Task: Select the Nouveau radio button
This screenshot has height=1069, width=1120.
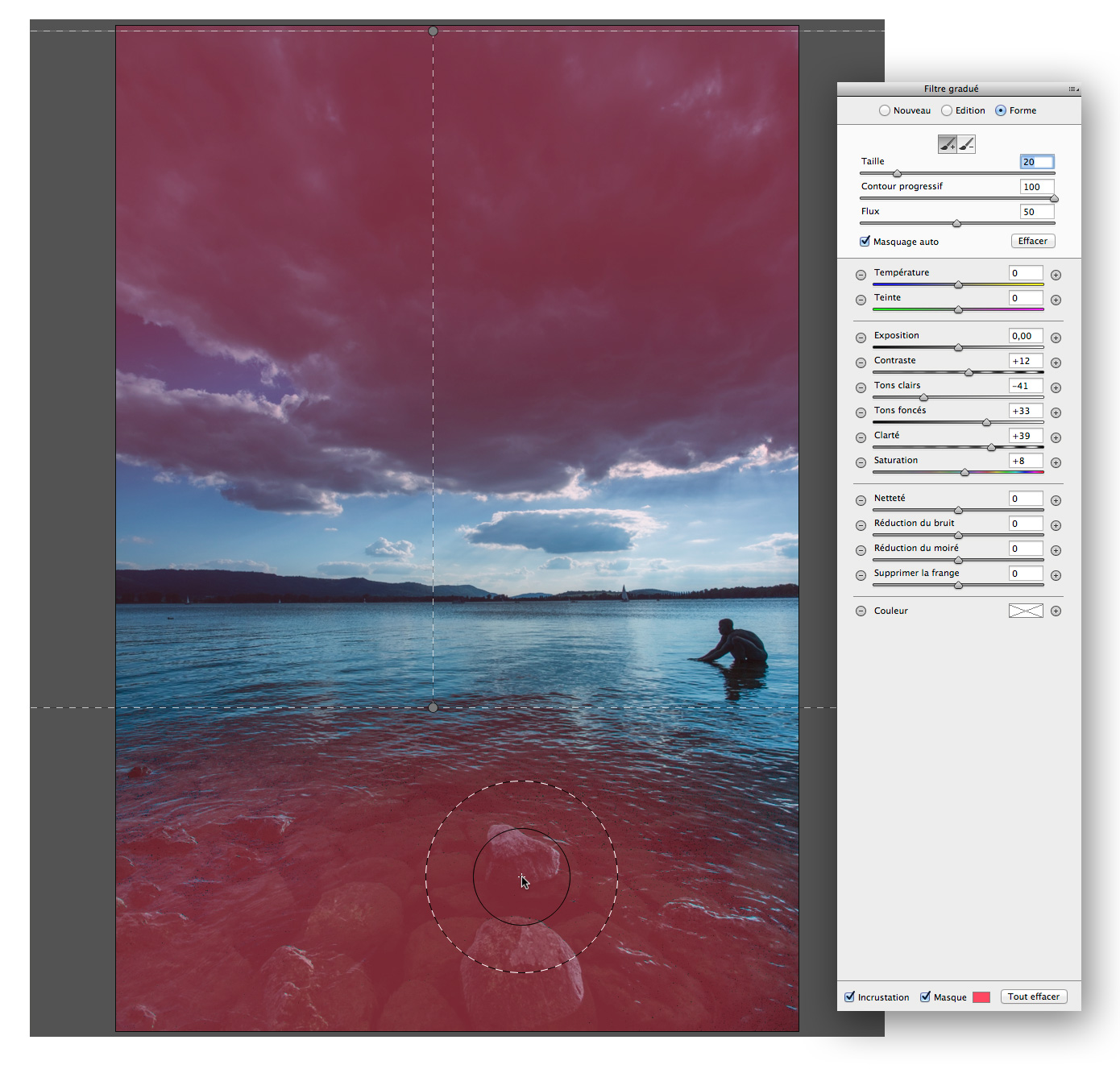Action: [x=885, y=110]
